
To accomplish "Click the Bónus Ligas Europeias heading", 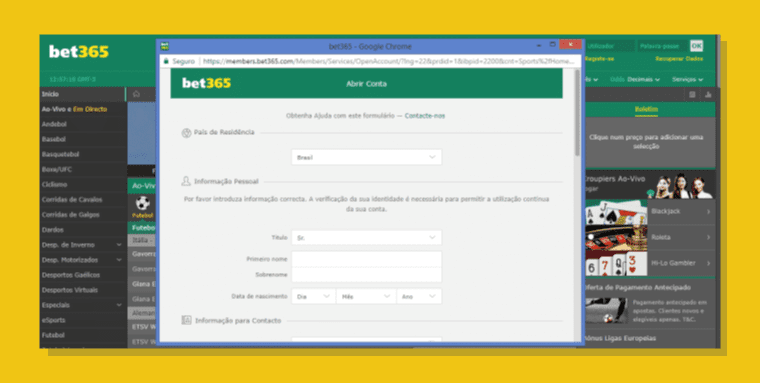I will 619,338.
